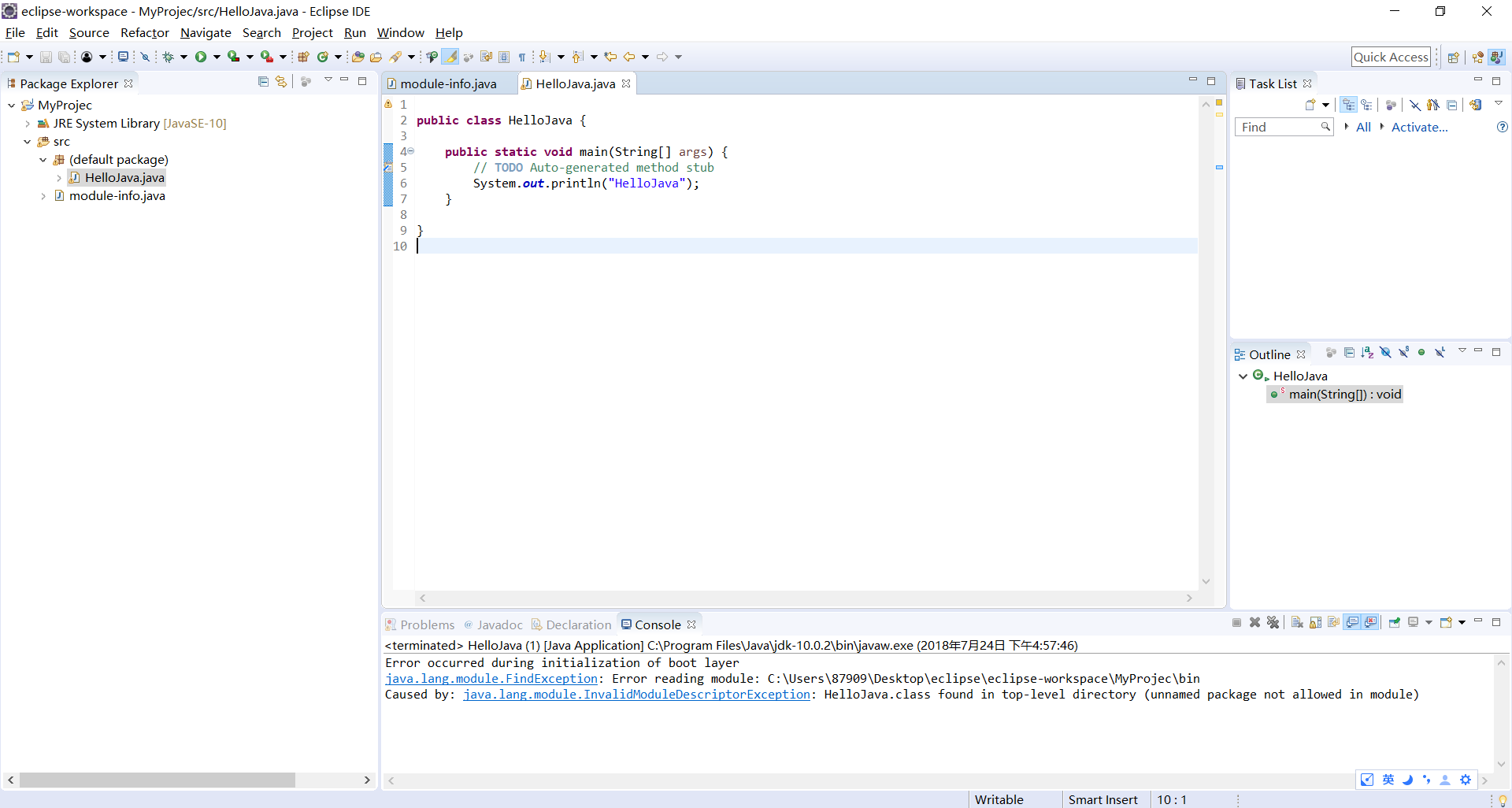Image resolution: width=1512 pixels, height=808 pixels.
Task: Collapse the src folder node
Action: coord(28,142)
